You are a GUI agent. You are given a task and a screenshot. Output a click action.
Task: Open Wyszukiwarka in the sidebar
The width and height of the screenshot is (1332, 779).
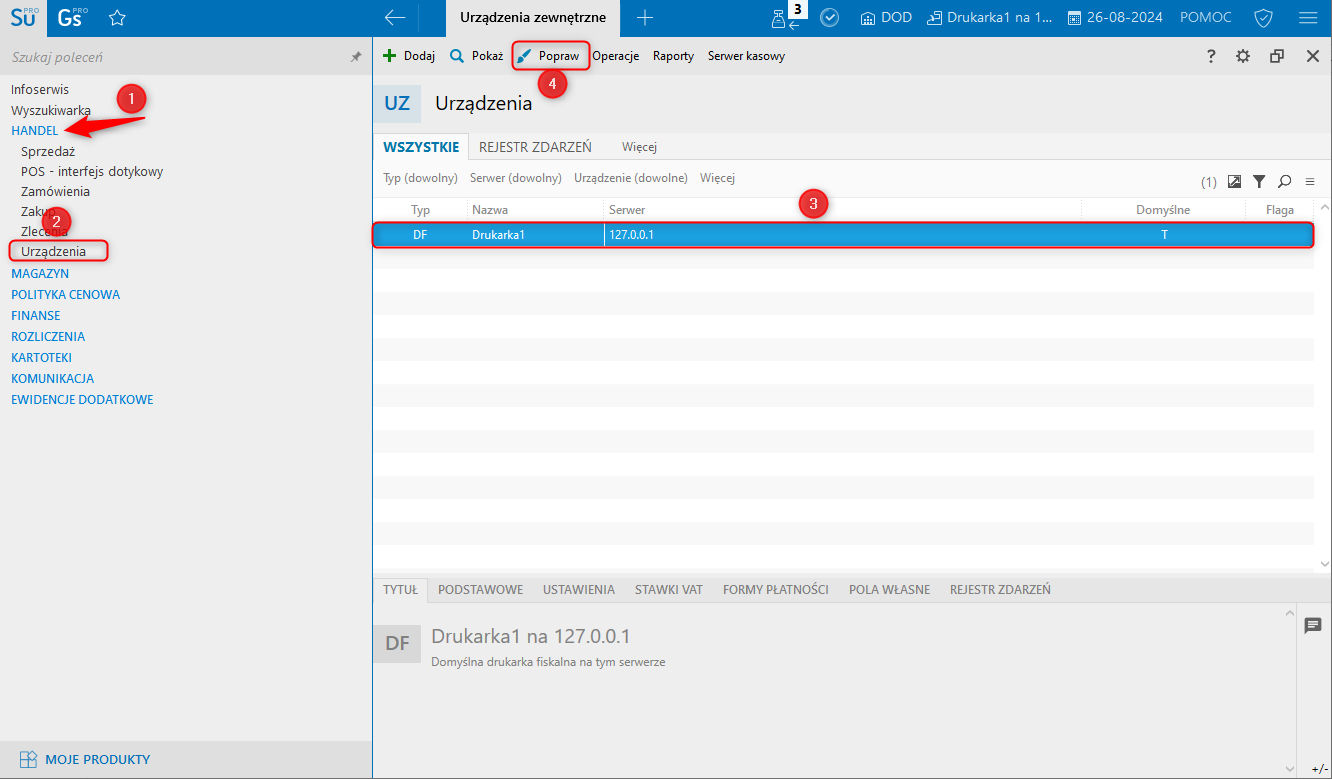[x=51, y=110]
